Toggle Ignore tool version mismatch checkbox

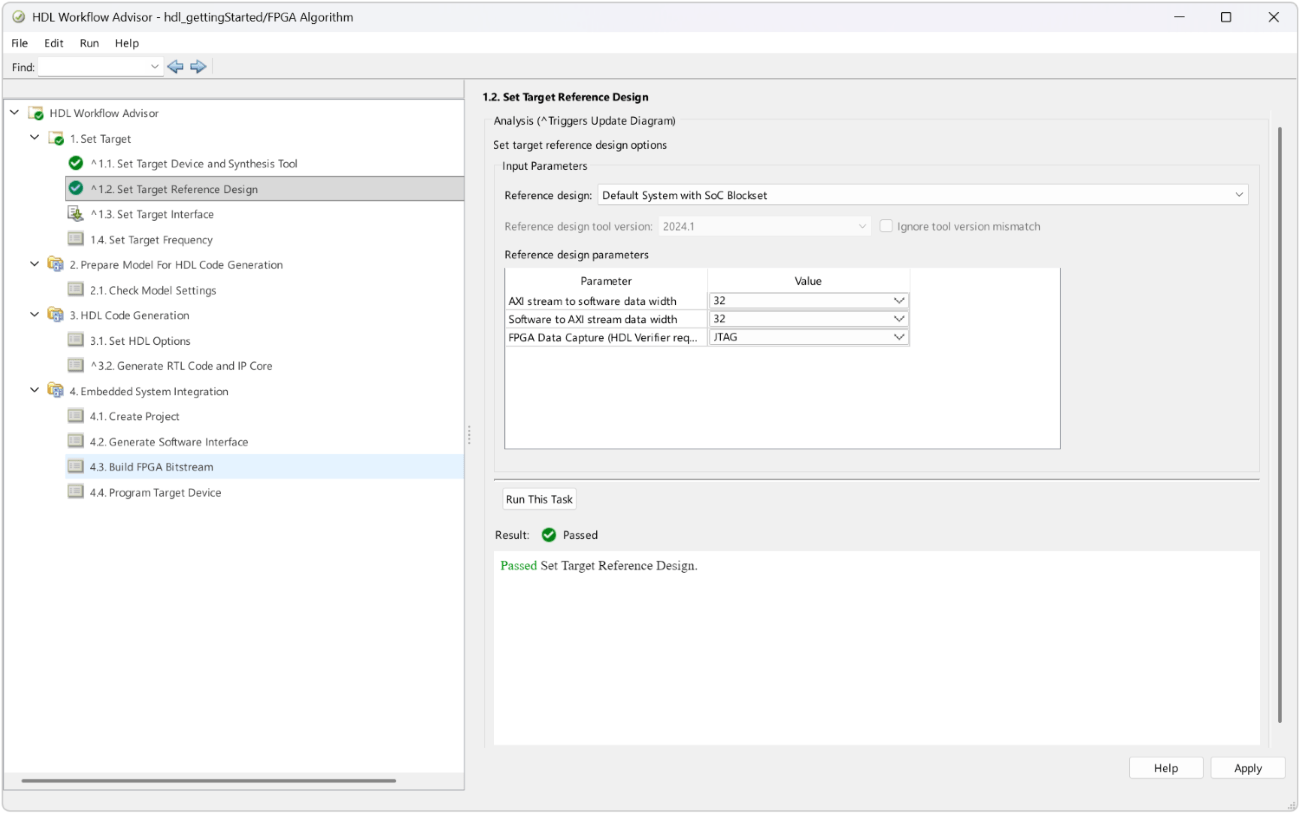click(x=886, y=226)
